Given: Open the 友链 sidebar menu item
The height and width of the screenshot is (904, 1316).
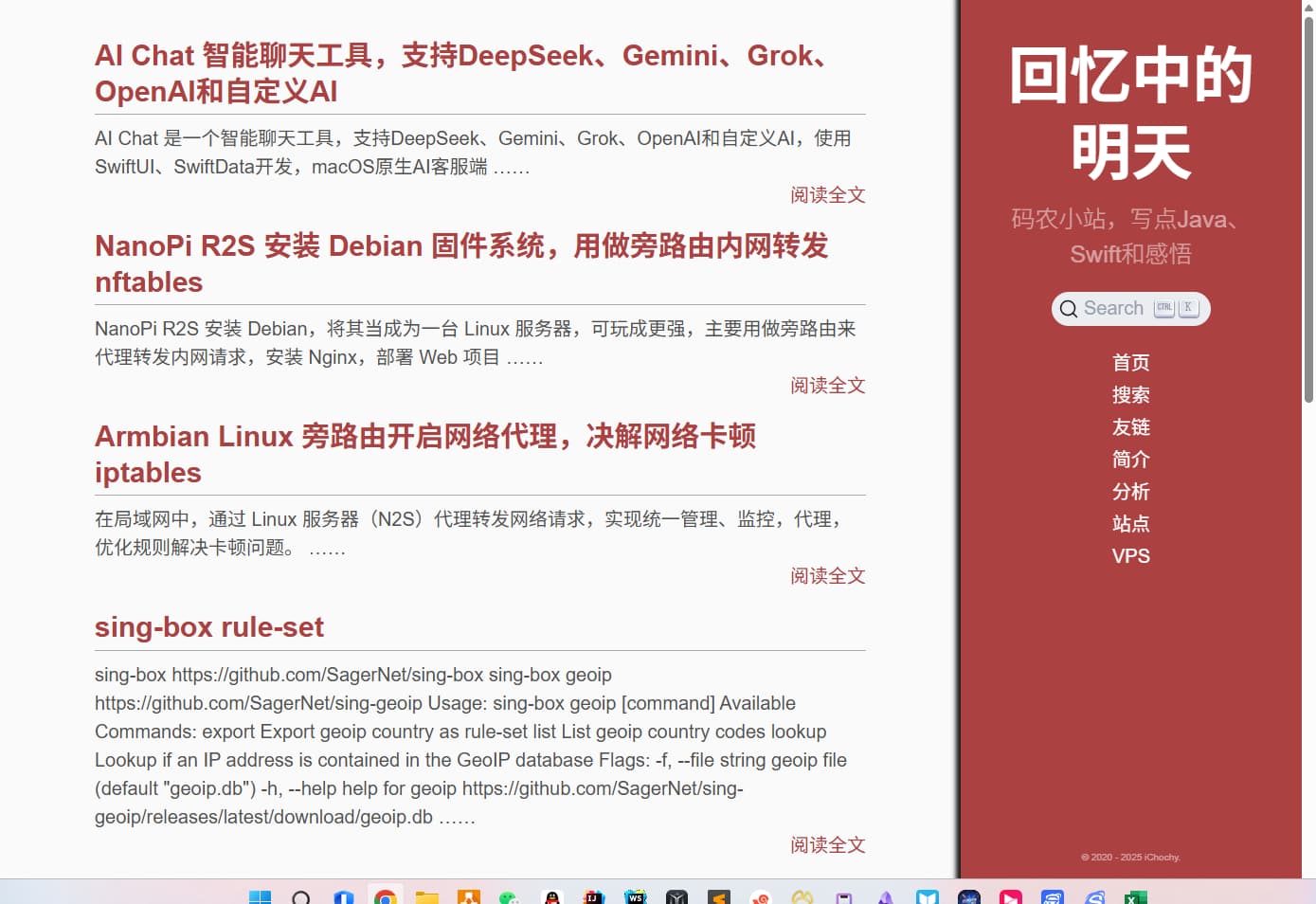Looking at the screenshot, I should pos(1130,427).
